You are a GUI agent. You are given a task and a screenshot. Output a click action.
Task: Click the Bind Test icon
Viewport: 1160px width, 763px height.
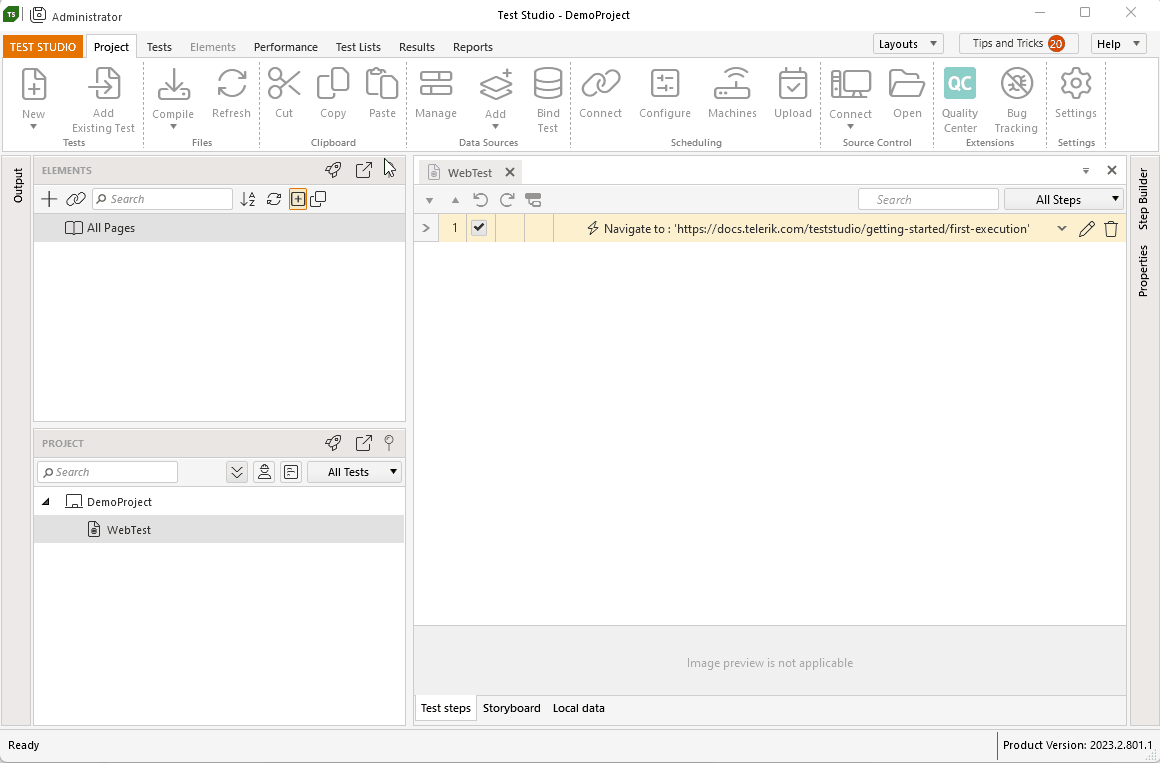(547, 84)
